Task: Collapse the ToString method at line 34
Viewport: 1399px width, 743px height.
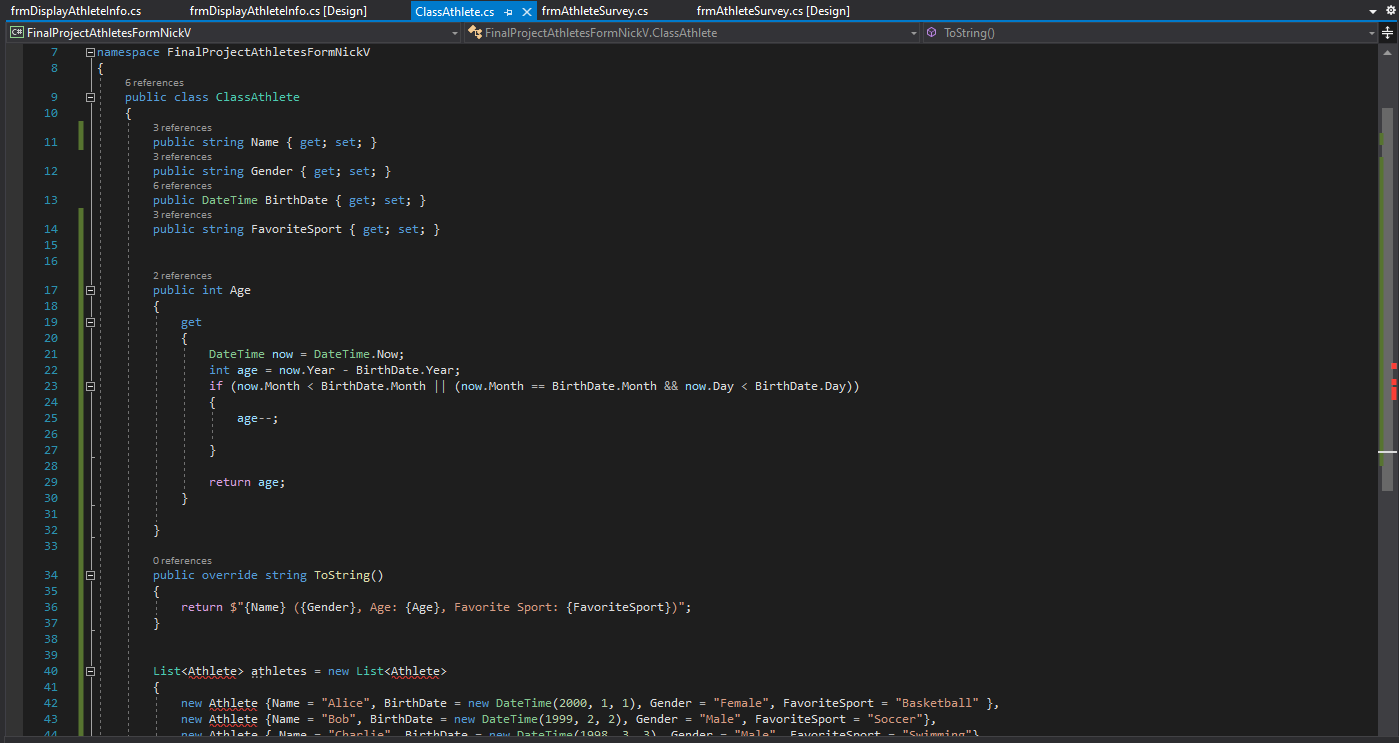Action: pos(90,575)
